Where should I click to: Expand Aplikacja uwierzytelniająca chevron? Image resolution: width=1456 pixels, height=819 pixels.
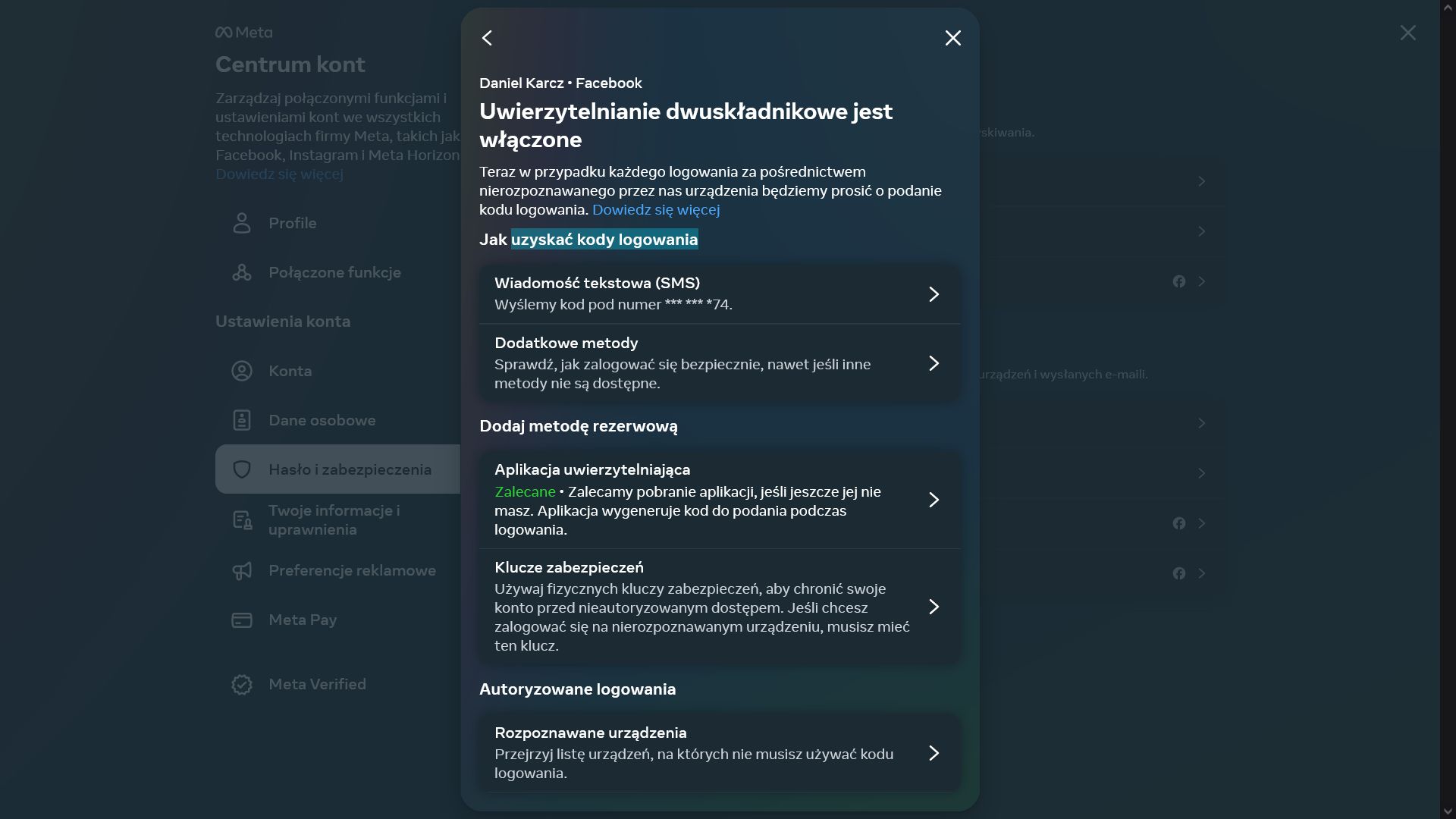pyautogui.click(x=934, y=500)
